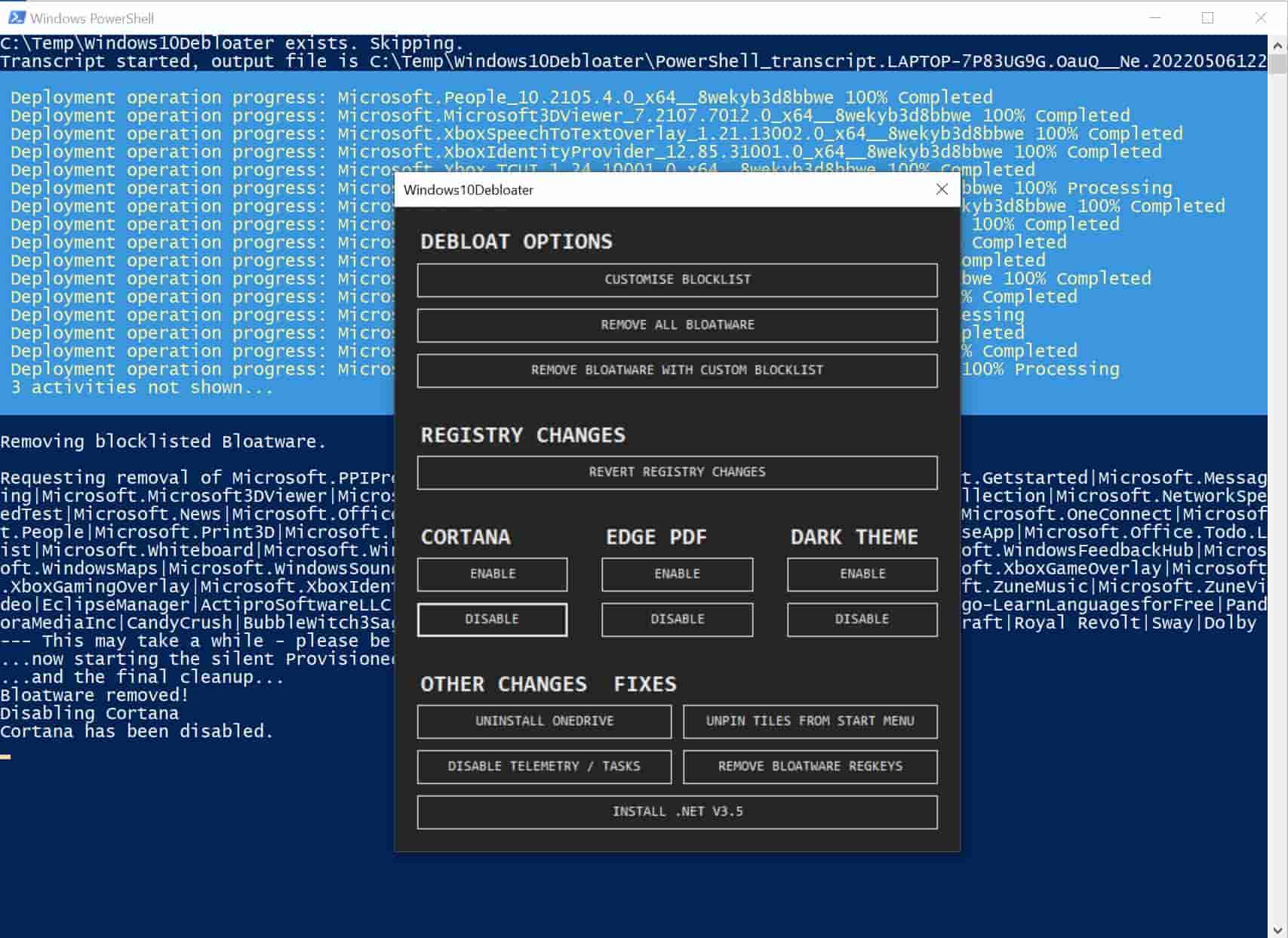Remove bloatware with custom blocklist
This screenshot has width=1288, height=938.
coord(677,371)
